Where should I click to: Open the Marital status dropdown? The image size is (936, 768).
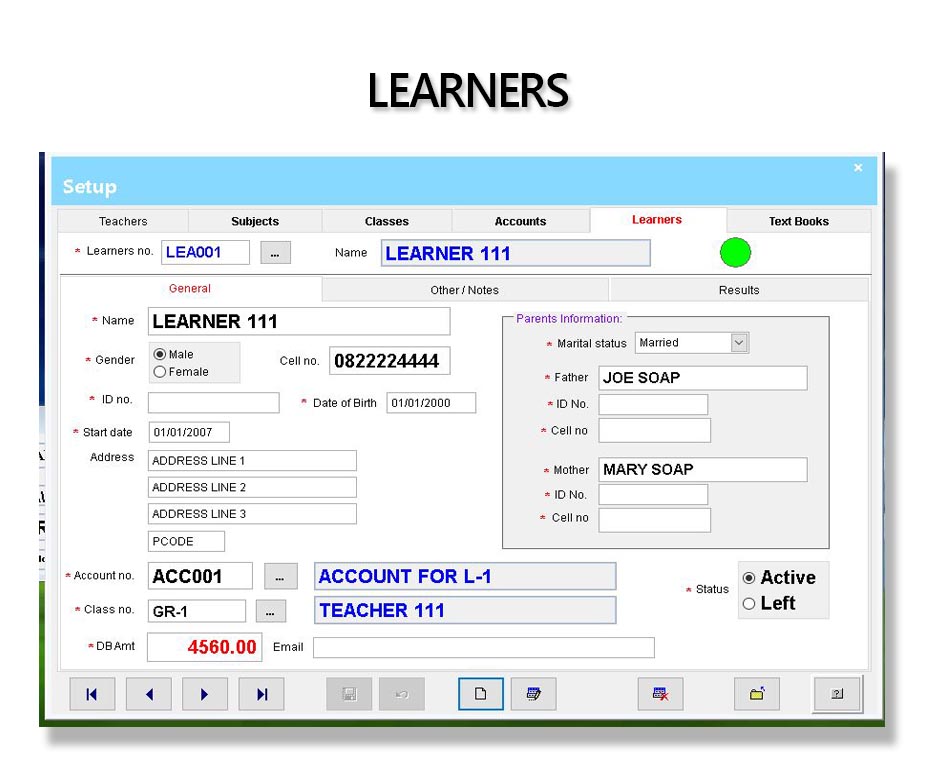(739, 343)
